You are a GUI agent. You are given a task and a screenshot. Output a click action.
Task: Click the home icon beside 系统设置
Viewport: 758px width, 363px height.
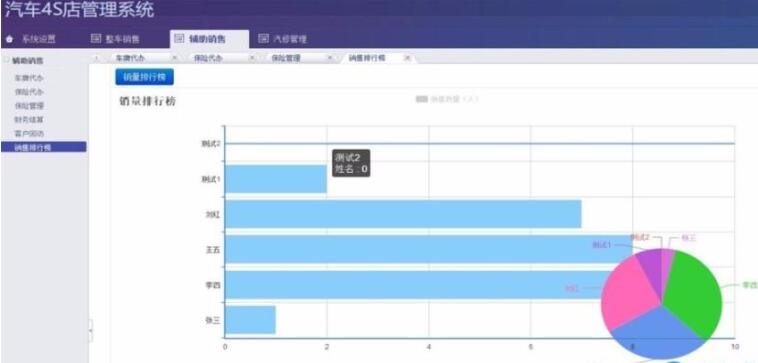pos(10,39)
